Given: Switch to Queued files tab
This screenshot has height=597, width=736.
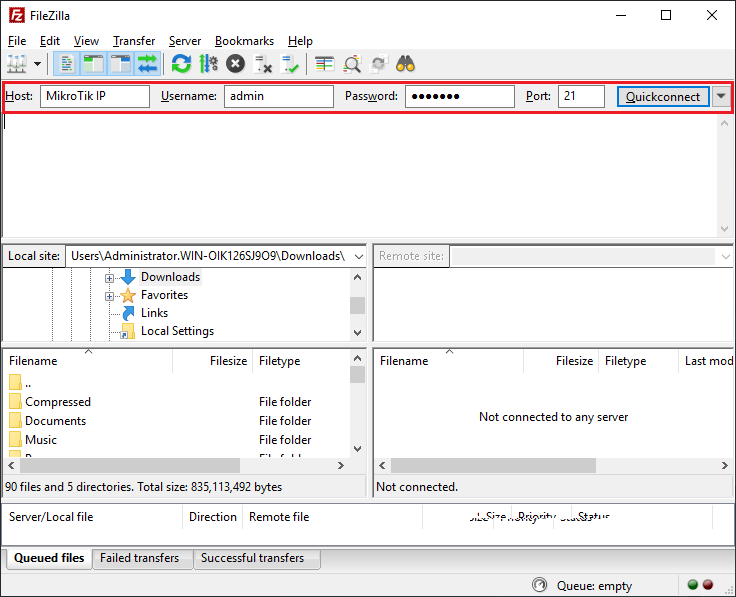Looking at the screenshot, I should [49, 558].
